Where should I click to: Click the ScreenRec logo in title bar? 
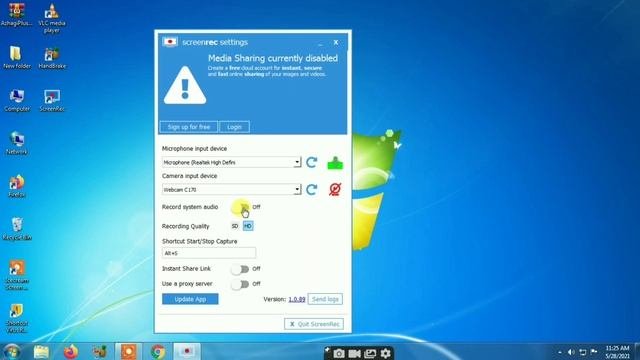tap(170, 42)
